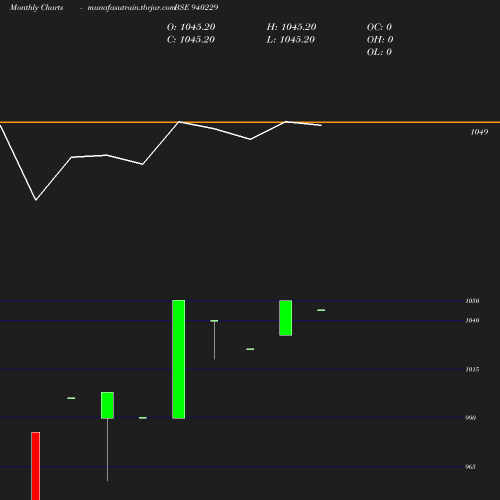This screenshot has width=500, height=500.
Task: Click the Monthly Charts title text
Action: click(x=37, y=7)
